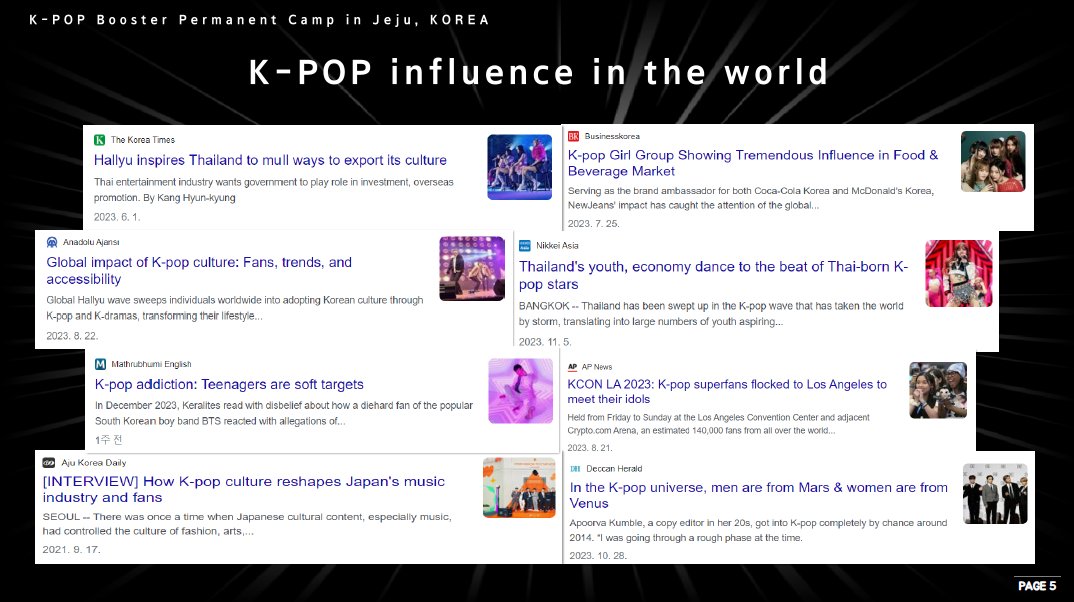Image resolution: width=1074 pixels, height=602 pixels.
Task: Open 'Global impact of K-pop culture' headline
Action: point(199,271)
